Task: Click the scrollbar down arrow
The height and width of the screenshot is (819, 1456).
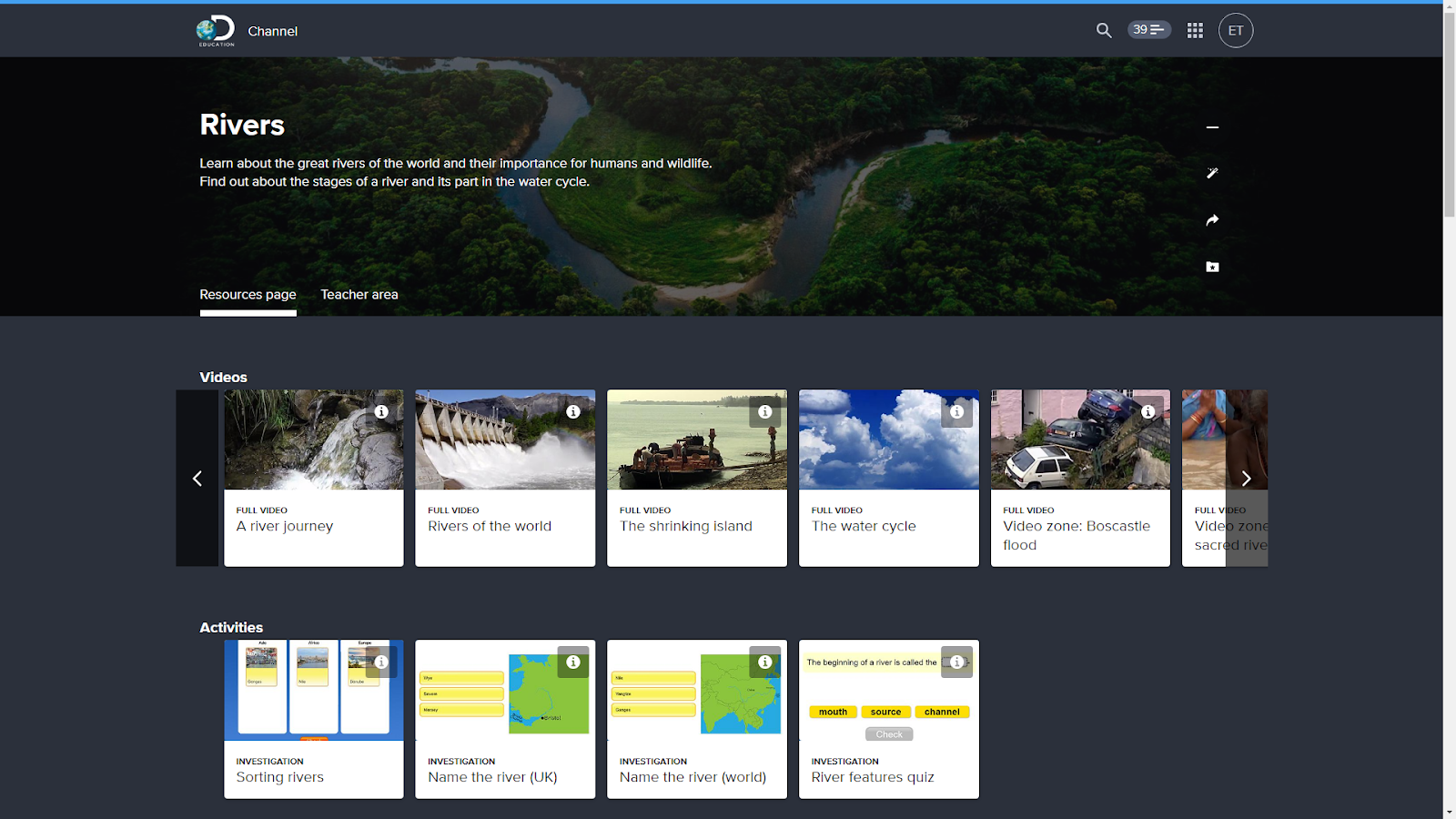Action: click(x=1450, y=813)
